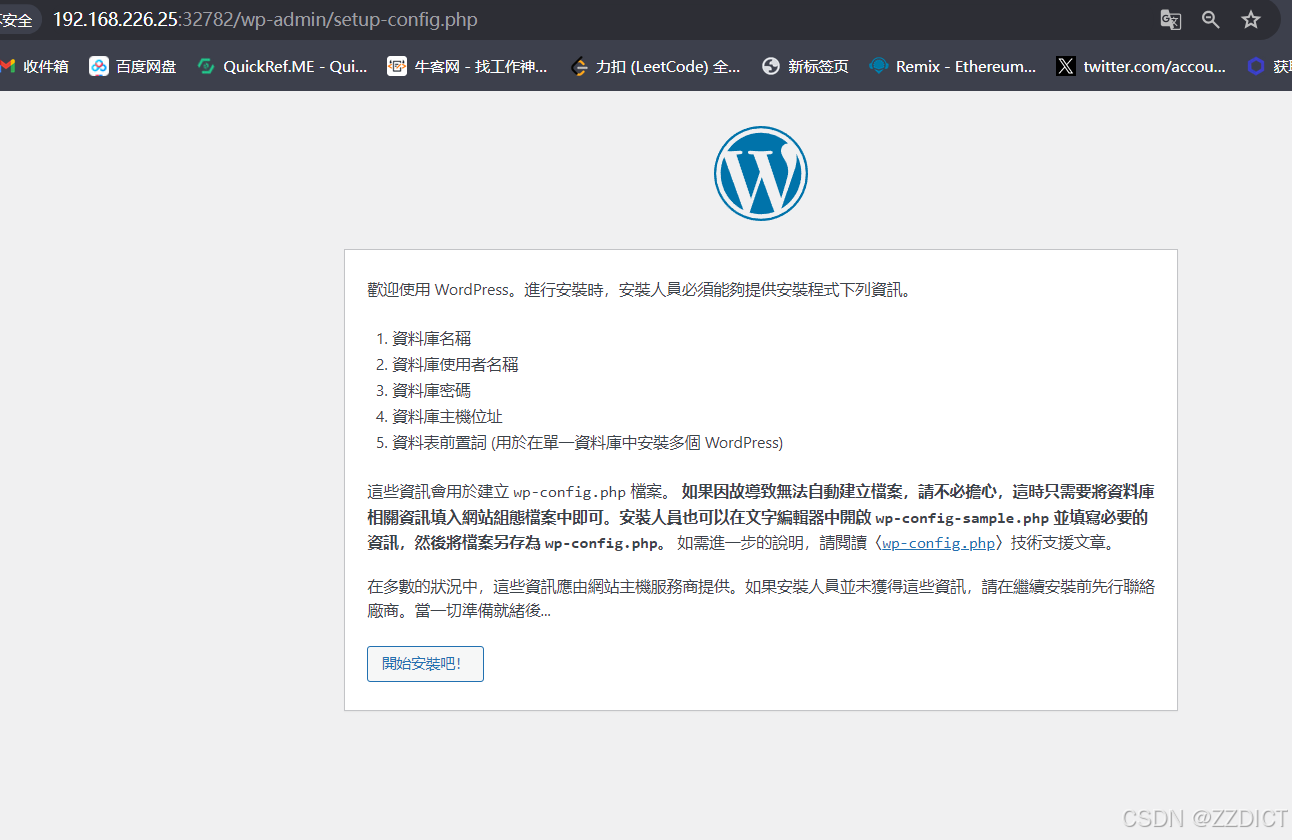Open the 新标签页 bookmark
Screen dimensions: 1292x840
805,66
